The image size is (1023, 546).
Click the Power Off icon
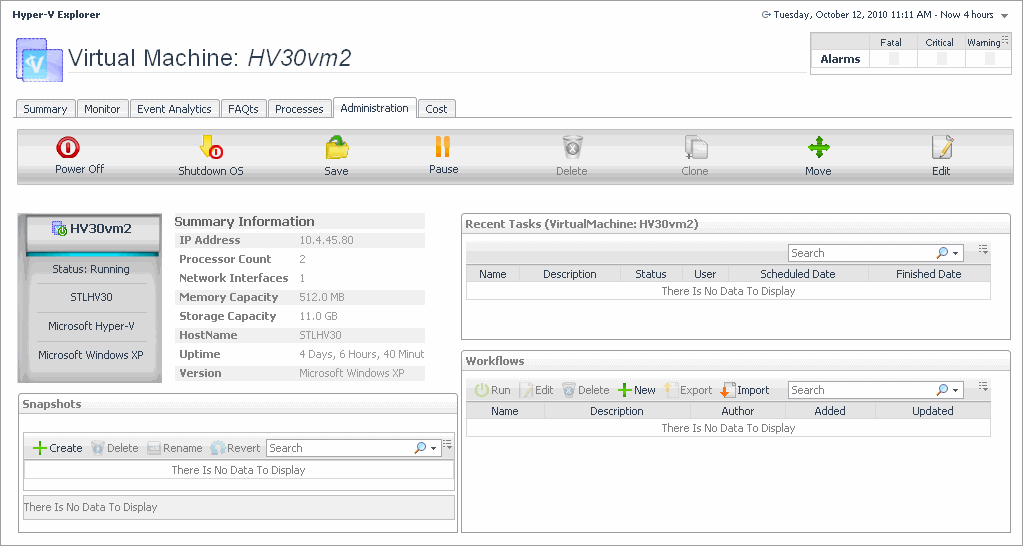(x=68, y=149)
